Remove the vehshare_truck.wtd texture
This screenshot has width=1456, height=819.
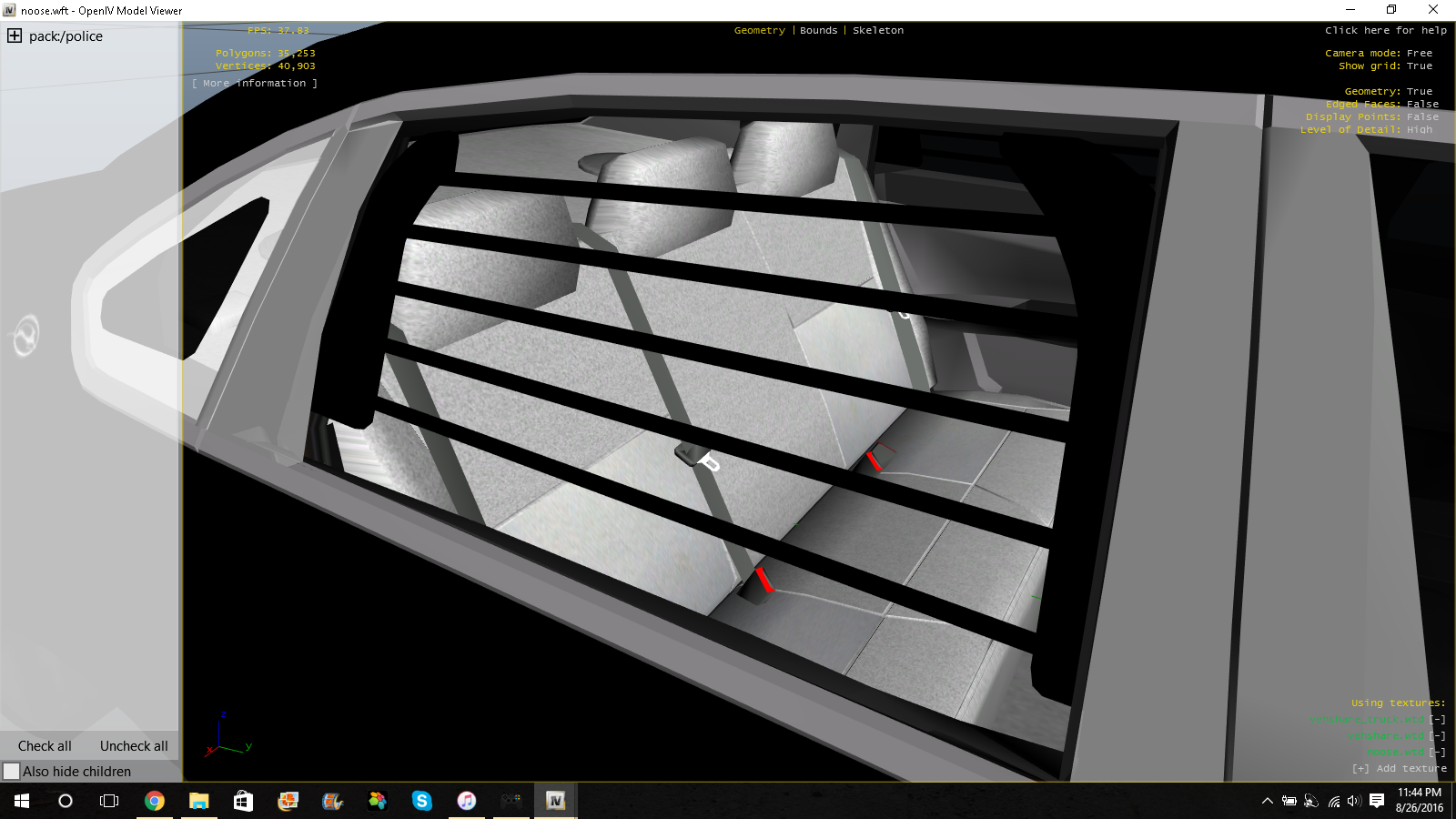pyautogui.click(x=1437, y=719)
